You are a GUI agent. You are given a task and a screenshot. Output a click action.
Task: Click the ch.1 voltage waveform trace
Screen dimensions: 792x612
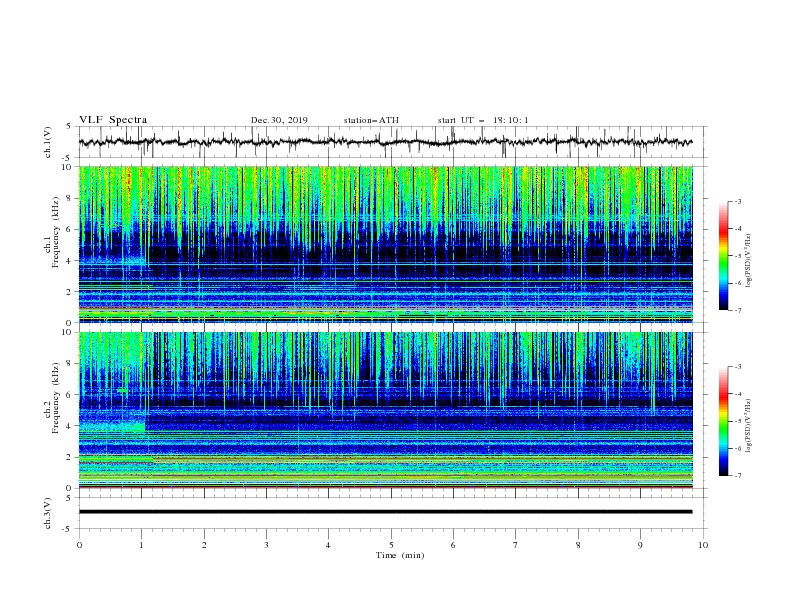coord(385,142)
